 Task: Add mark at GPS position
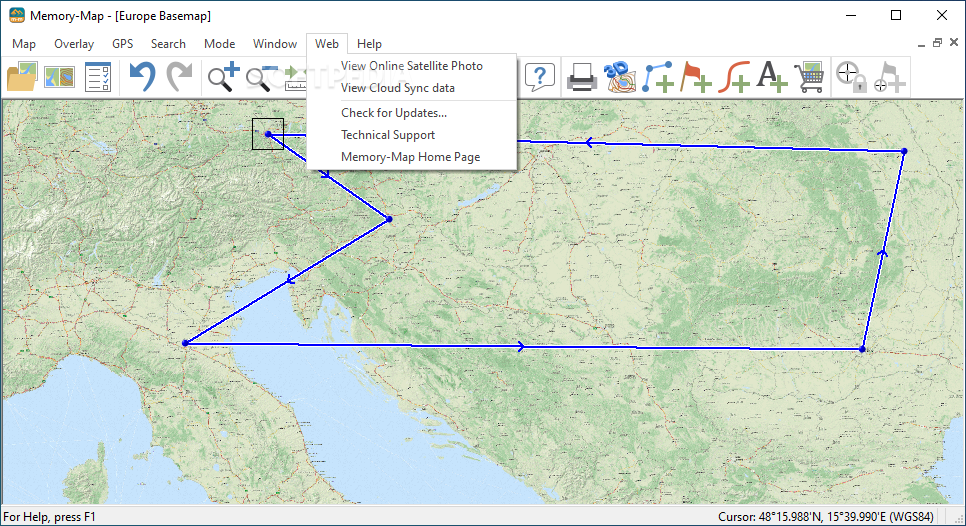(x=890, y=77)
